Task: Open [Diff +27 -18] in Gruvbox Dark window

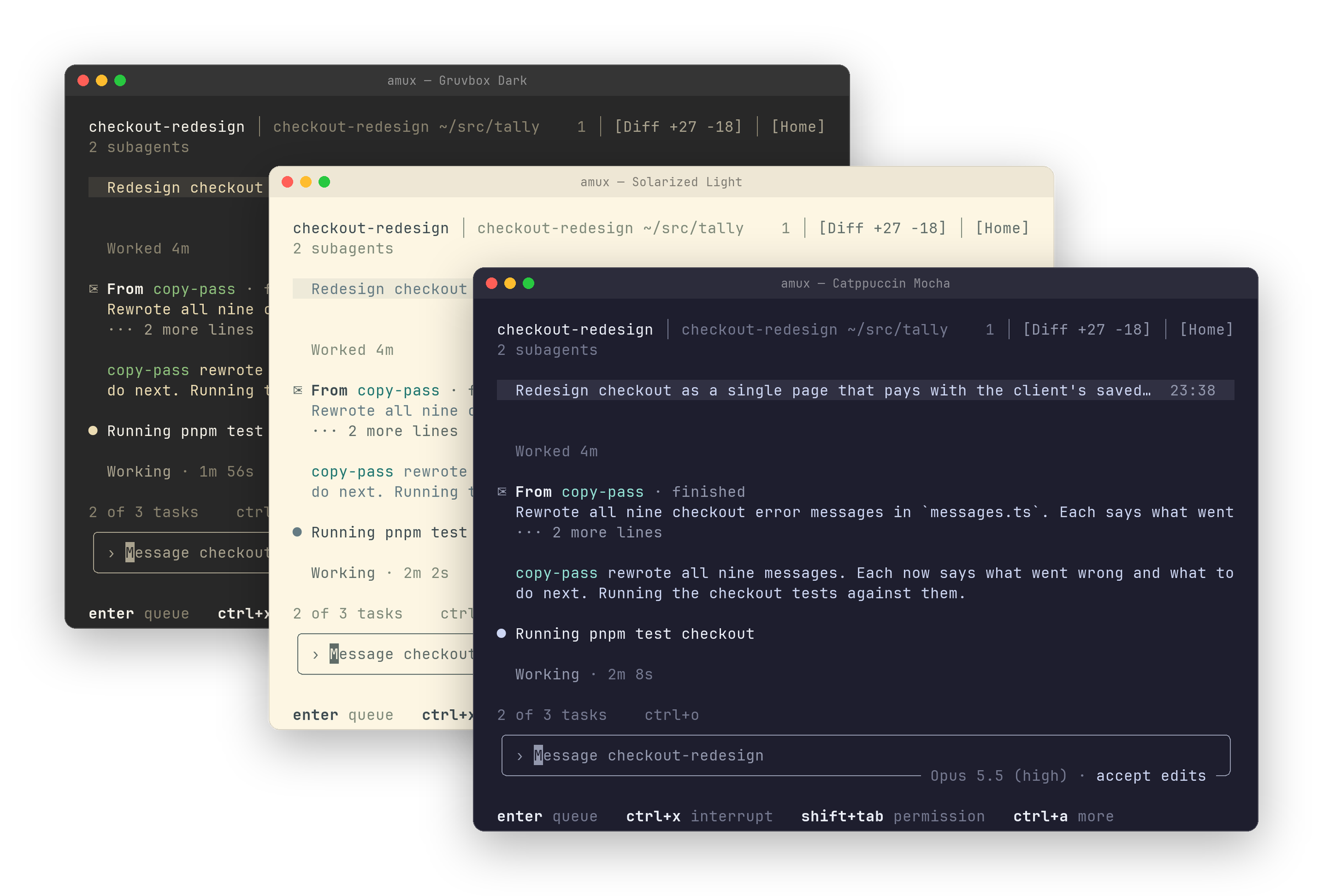Action: [x=678, y=127]
